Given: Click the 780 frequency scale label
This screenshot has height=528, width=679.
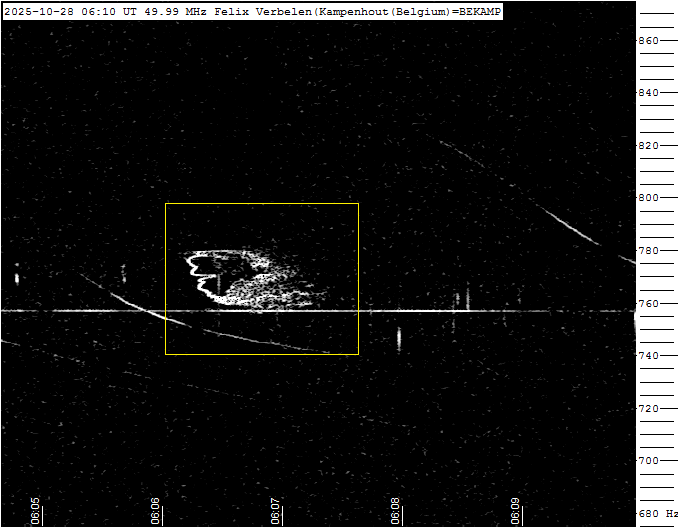Looking at the screenshot, I should coord(649,251).
